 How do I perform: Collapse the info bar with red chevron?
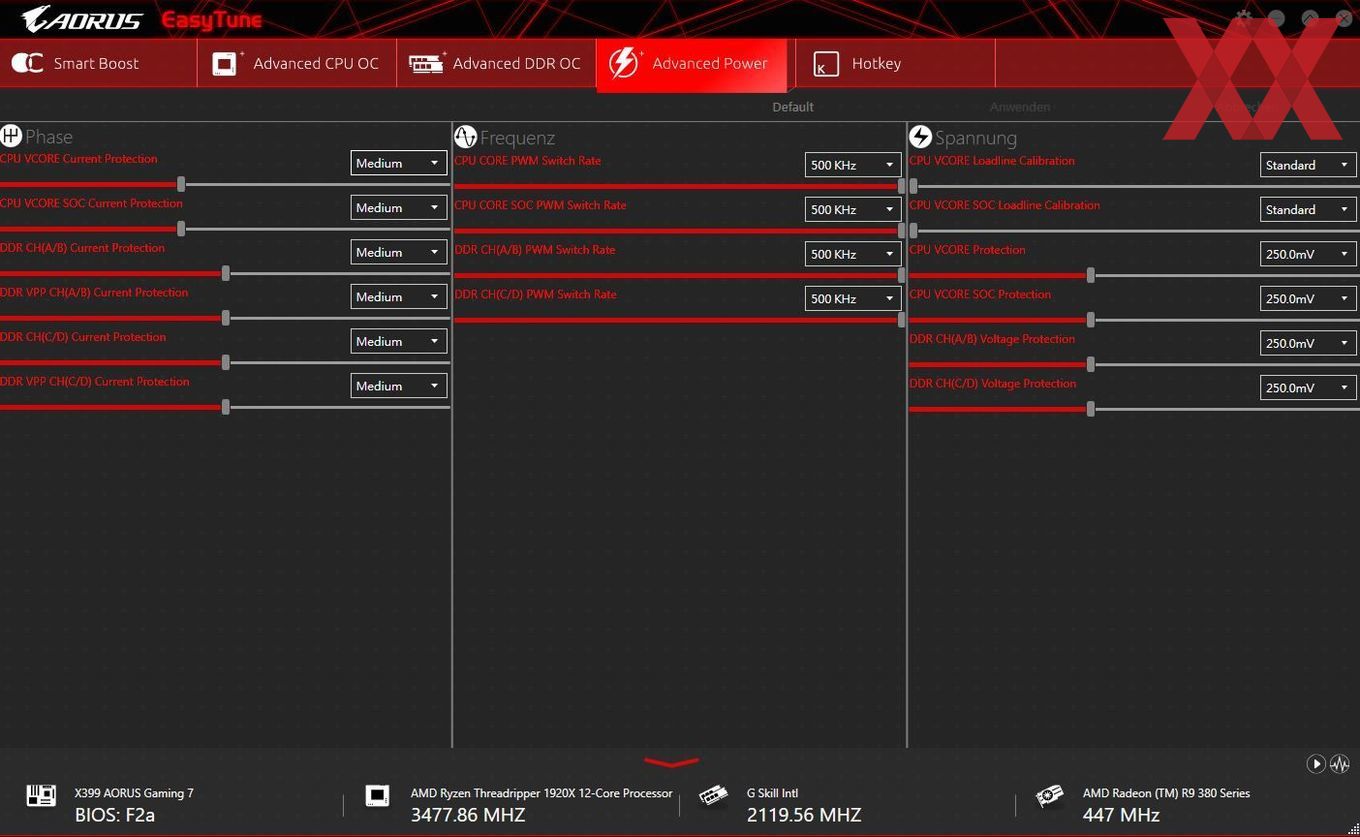point(671,763)
